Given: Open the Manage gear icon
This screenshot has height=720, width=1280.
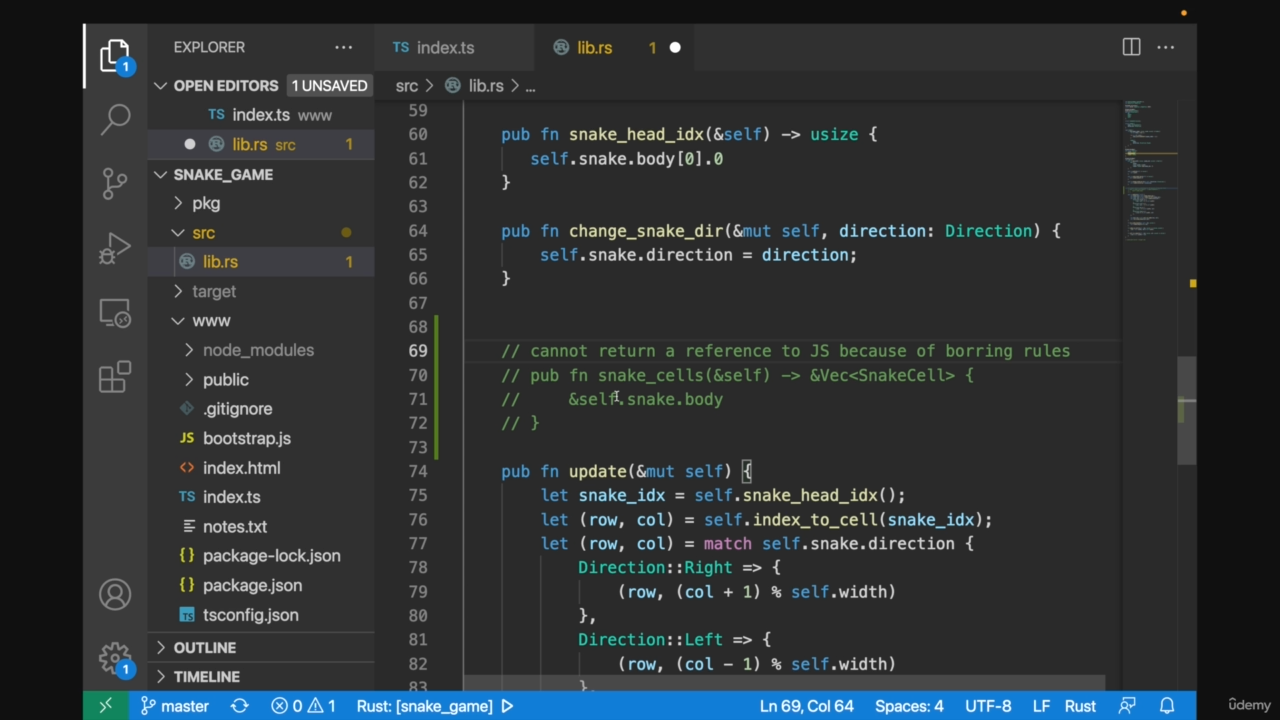Looking at the screenshot, I should click(115, 658).
